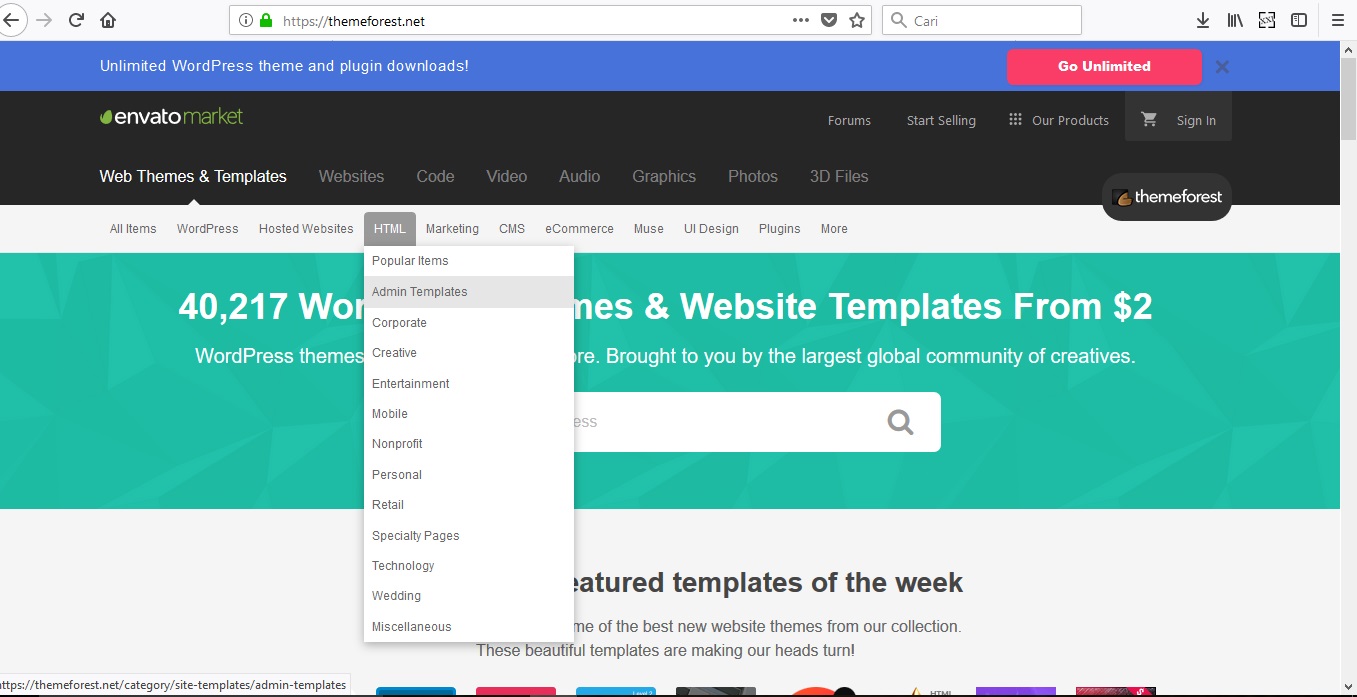
Task: Click the Our Products grid icon
Action: pyautogui.click(x=1015, y=119)
